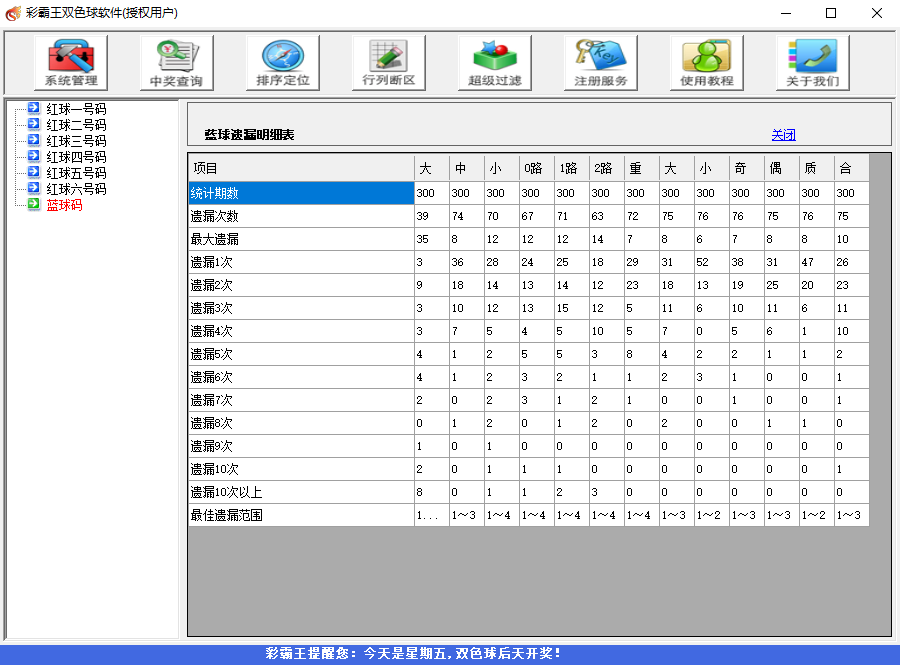900x665 pixels.
Task: Select the 遗漏1次 row label
Action: click(x=301, y=262)
